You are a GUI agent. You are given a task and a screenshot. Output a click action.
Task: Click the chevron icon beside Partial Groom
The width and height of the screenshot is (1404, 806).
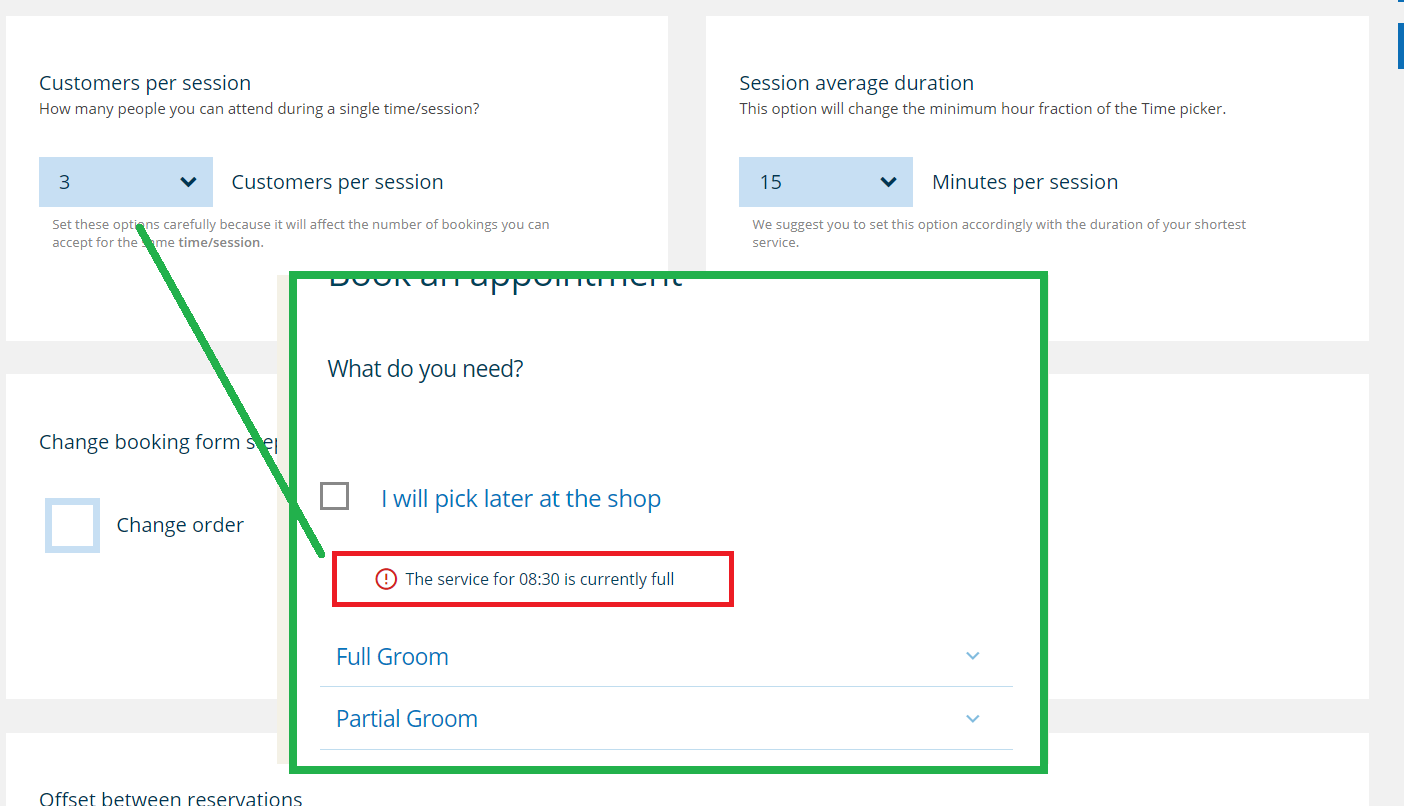[x=973, y=718]
